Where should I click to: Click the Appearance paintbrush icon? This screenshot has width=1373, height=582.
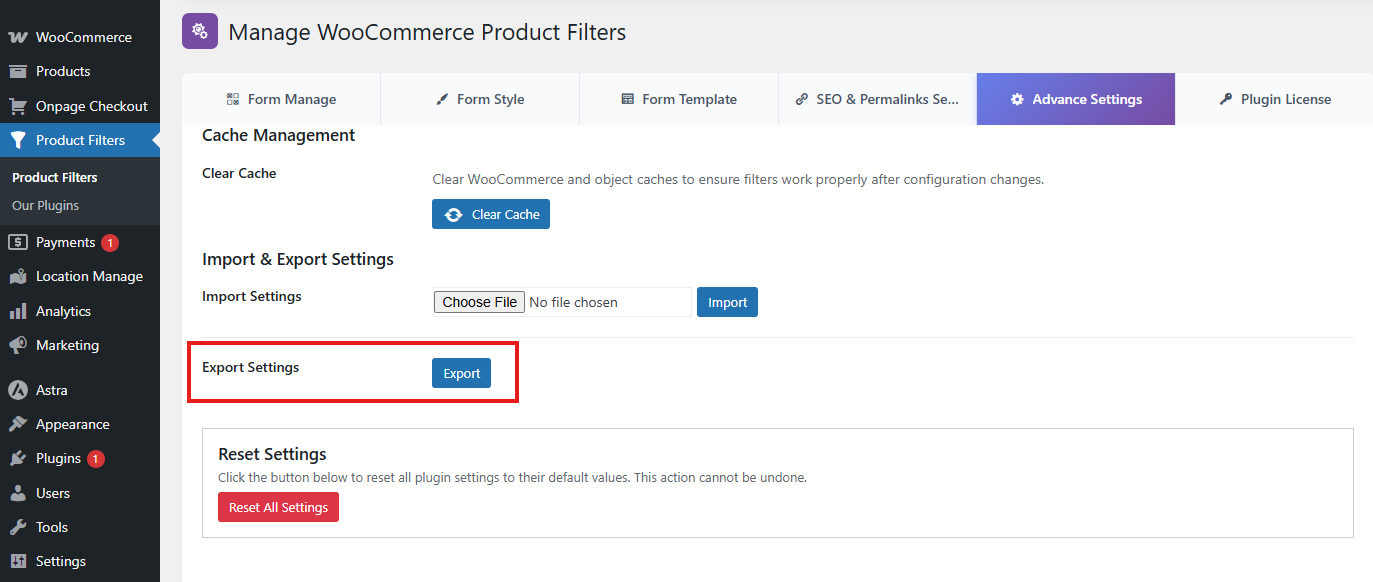point(18,424)
